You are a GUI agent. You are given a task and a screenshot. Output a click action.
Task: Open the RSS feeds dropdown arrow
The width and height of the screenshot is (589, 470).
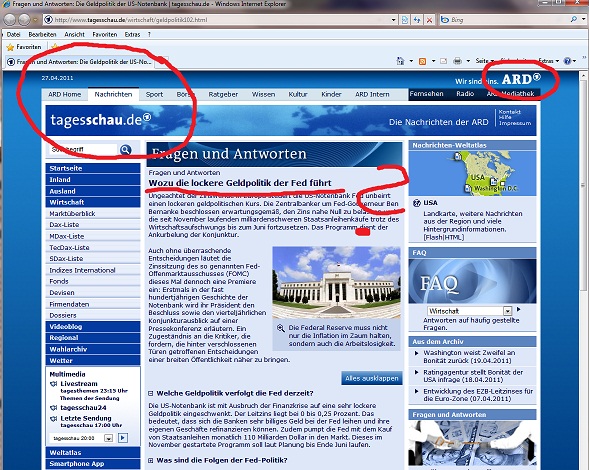click(433, 61)
